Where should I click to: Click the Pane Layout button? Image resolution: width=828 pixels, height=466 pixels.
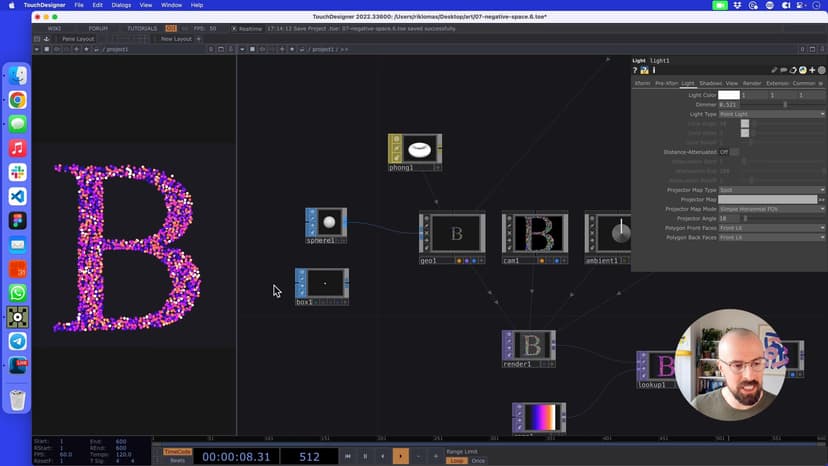coord(78,39)
